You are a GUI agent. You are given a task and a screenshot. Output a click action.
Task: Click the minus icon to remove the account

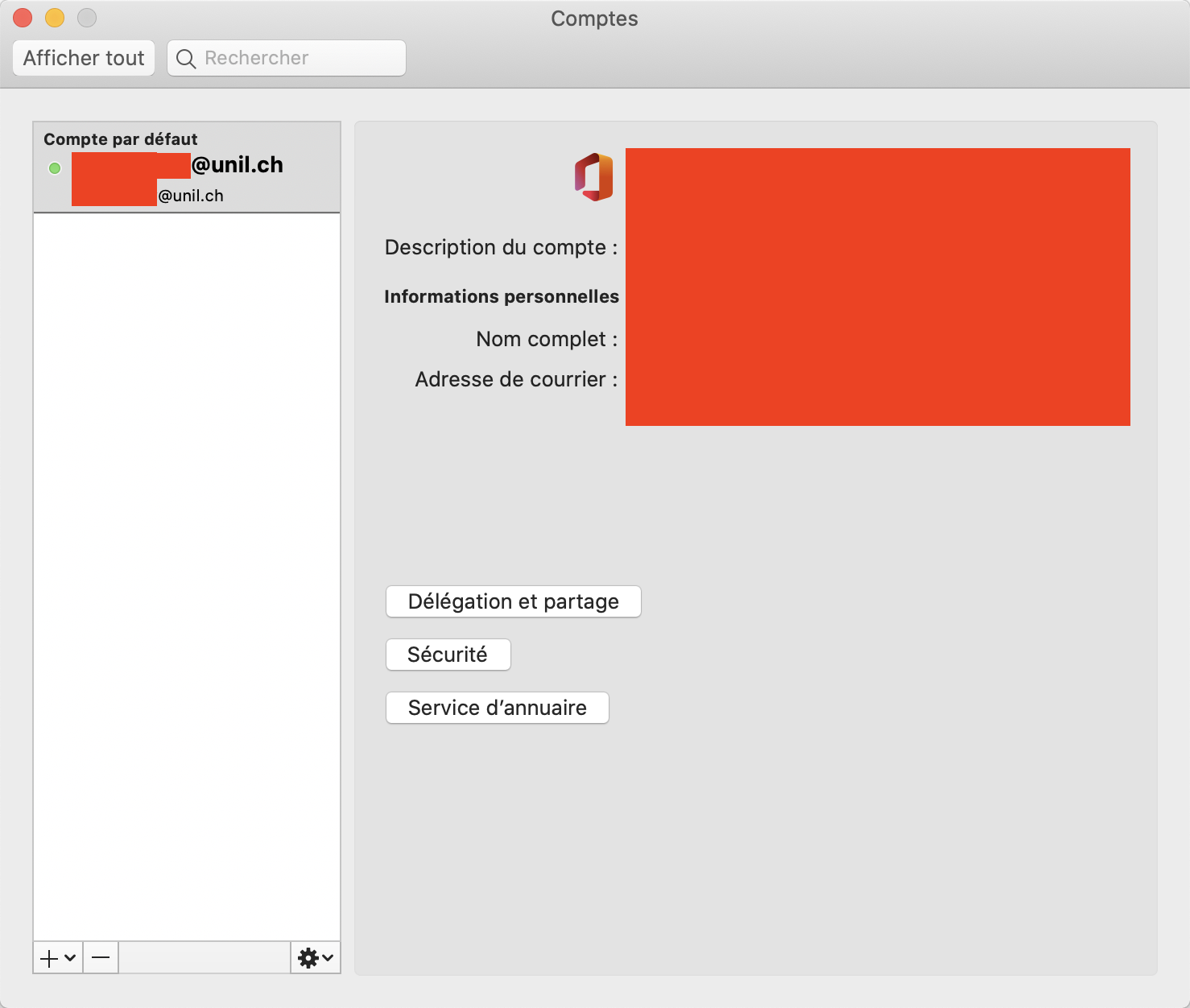point(101,958)
